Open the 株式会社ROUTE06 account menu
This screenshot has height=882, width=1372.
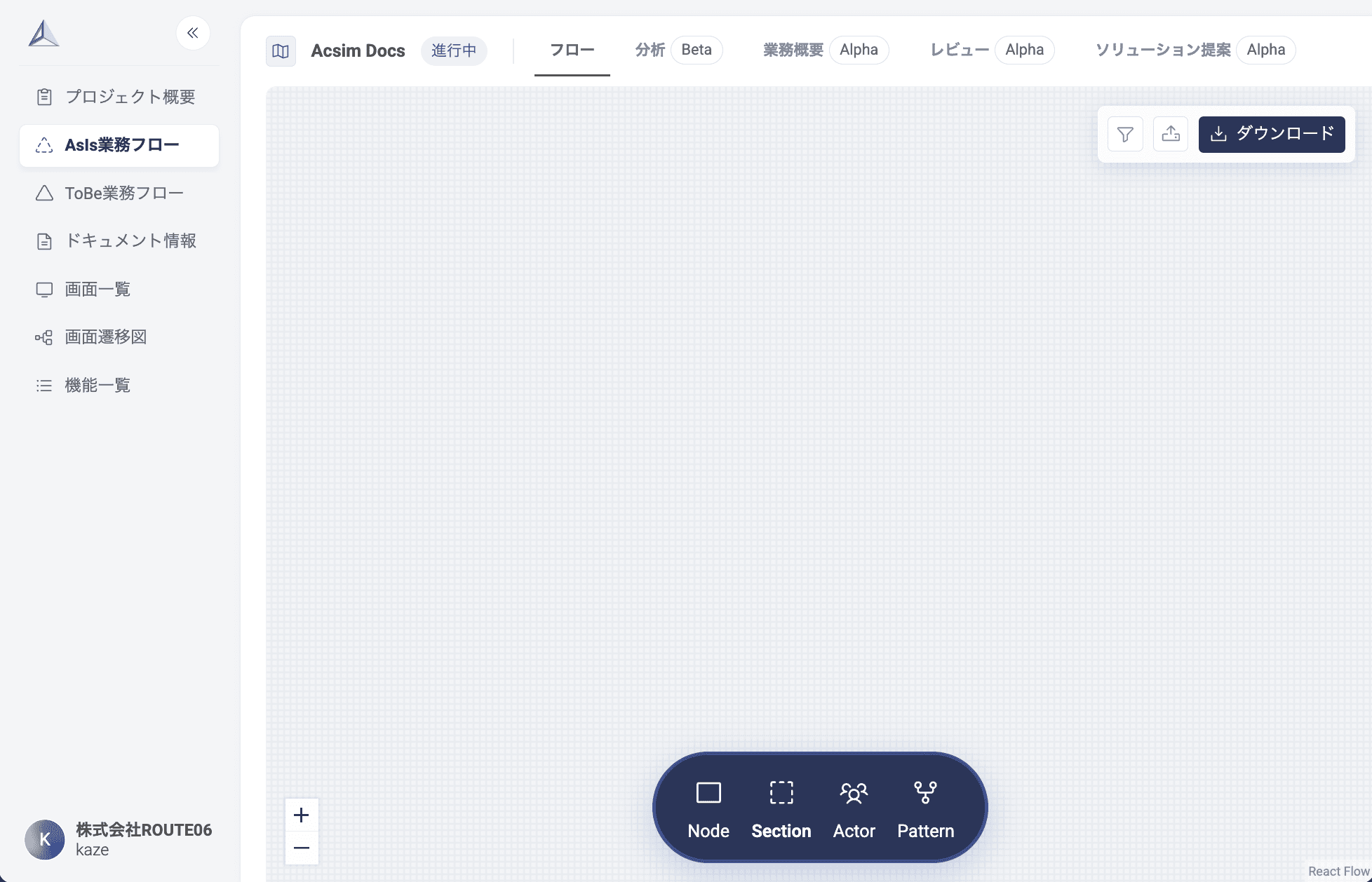119,839
